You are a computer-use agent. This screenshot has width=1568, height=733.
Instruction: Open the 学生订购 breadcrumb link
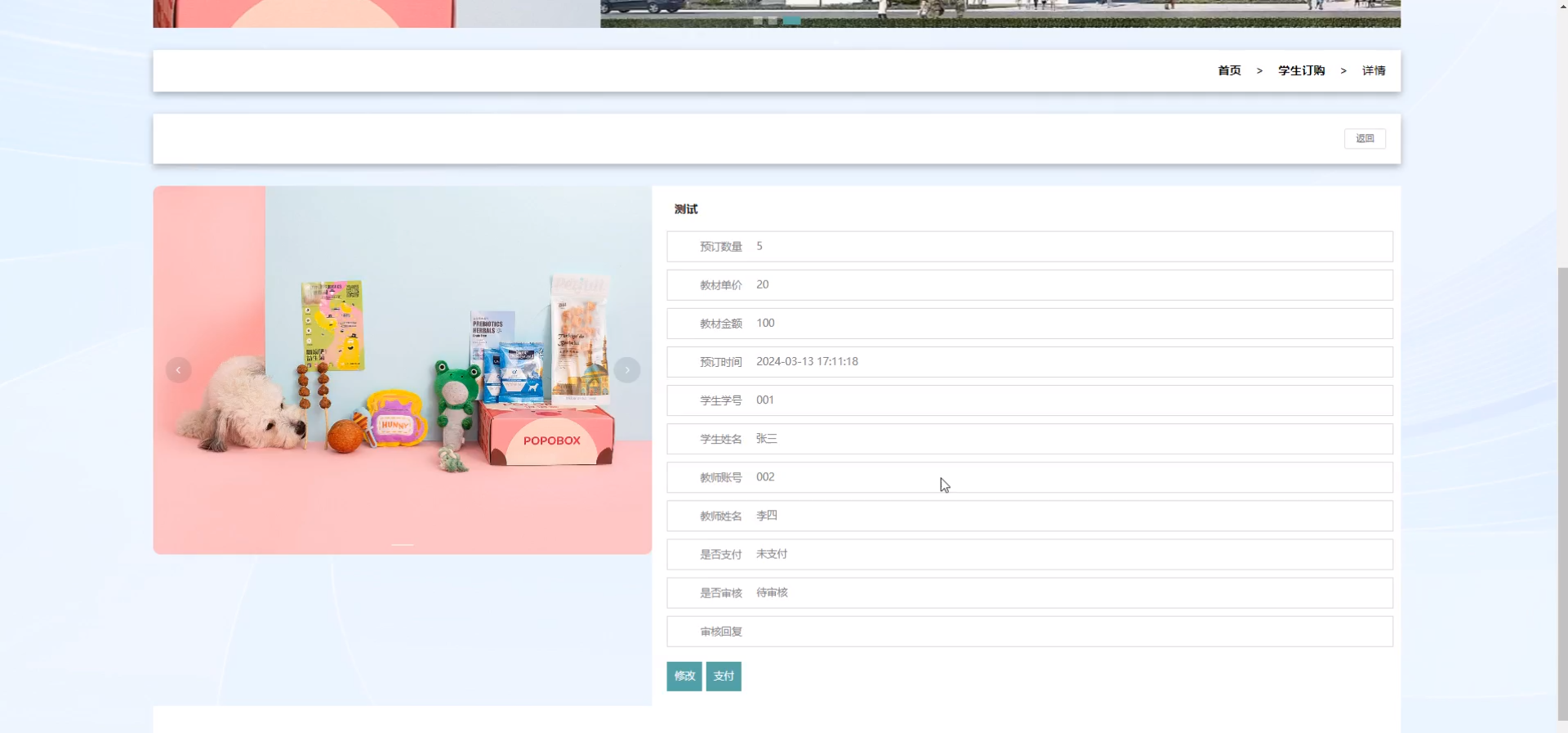(x=1301, y=71)
